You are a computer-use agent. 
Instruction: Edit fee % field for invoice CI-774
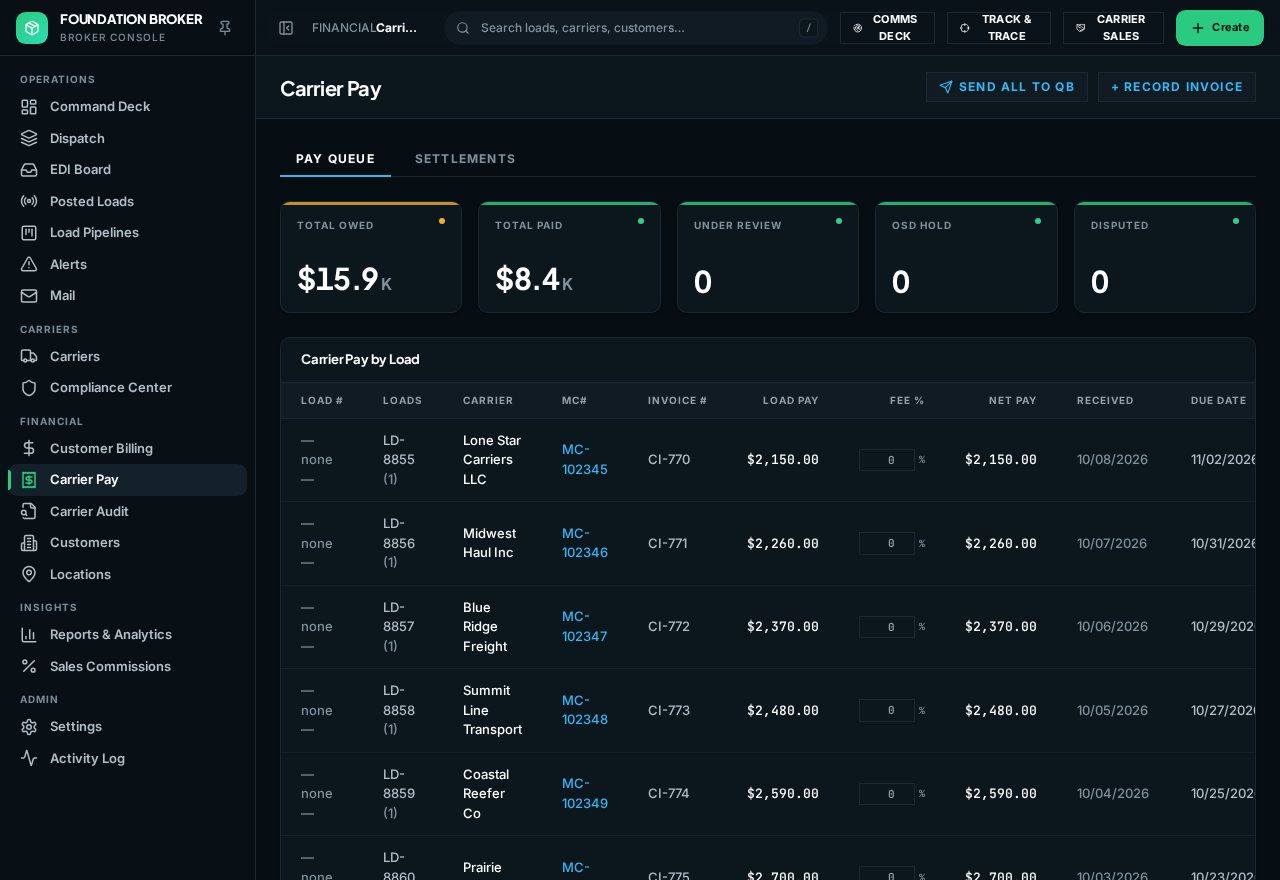(x=887, y=794)
